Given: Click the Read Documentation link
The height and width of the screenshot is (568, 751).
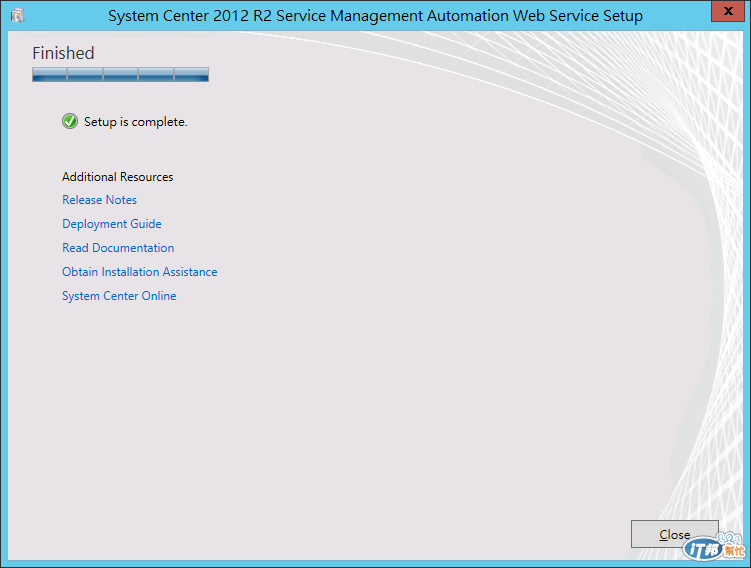Looking at the screenshot, I should 118,248.
